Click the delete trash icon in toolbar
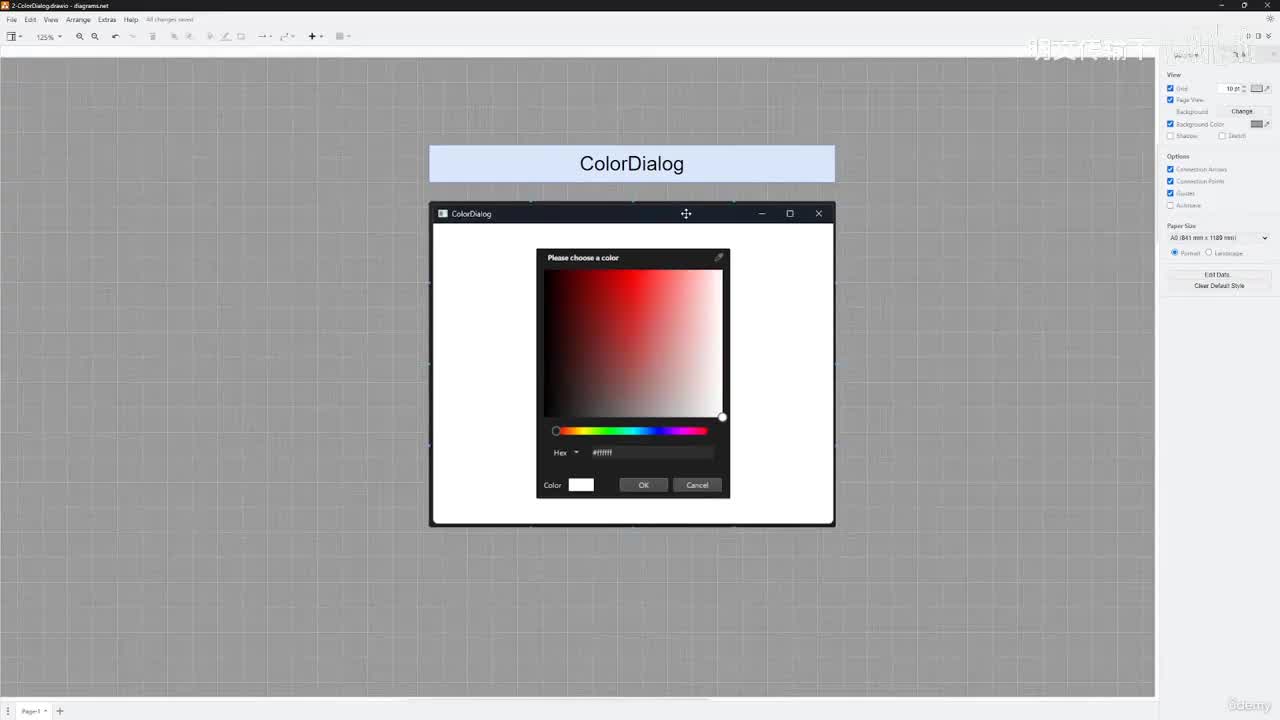This screenshot has width=1280, height=720. [x=152, y=36]
